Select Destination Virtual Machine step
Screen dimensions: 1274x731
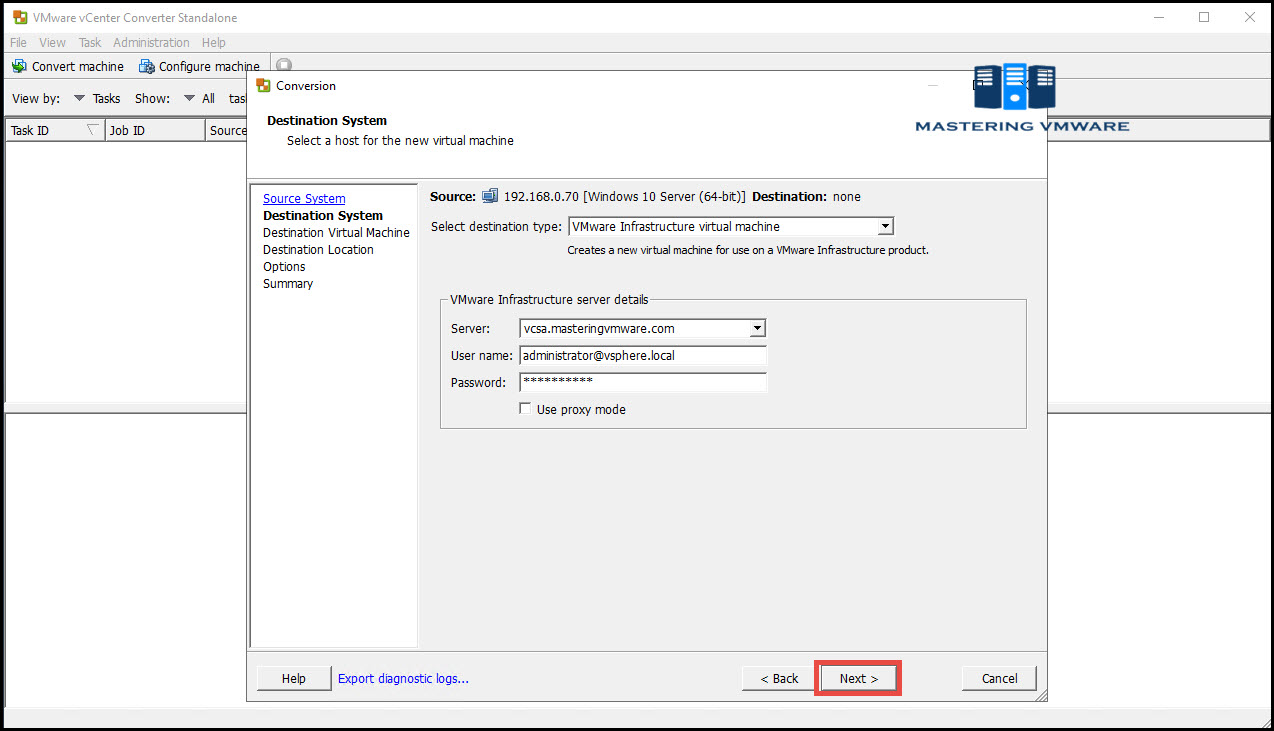coord(336,232)
